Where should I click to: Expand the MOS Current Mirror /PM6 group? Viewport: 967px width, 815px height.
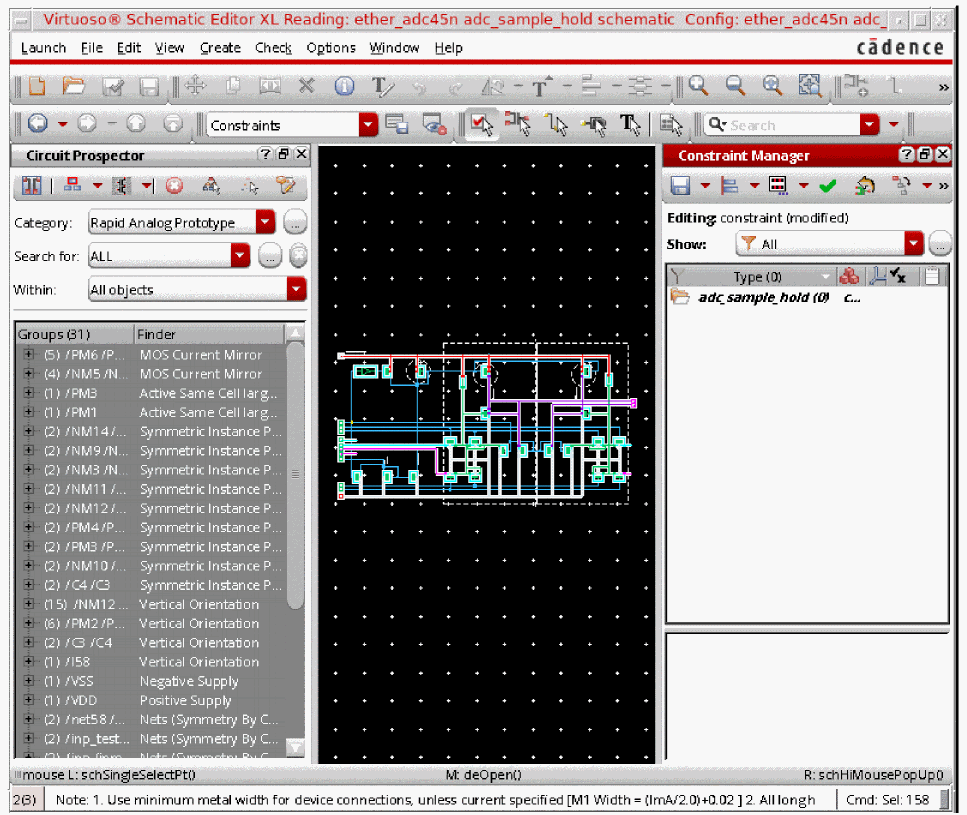pos(28,355)
